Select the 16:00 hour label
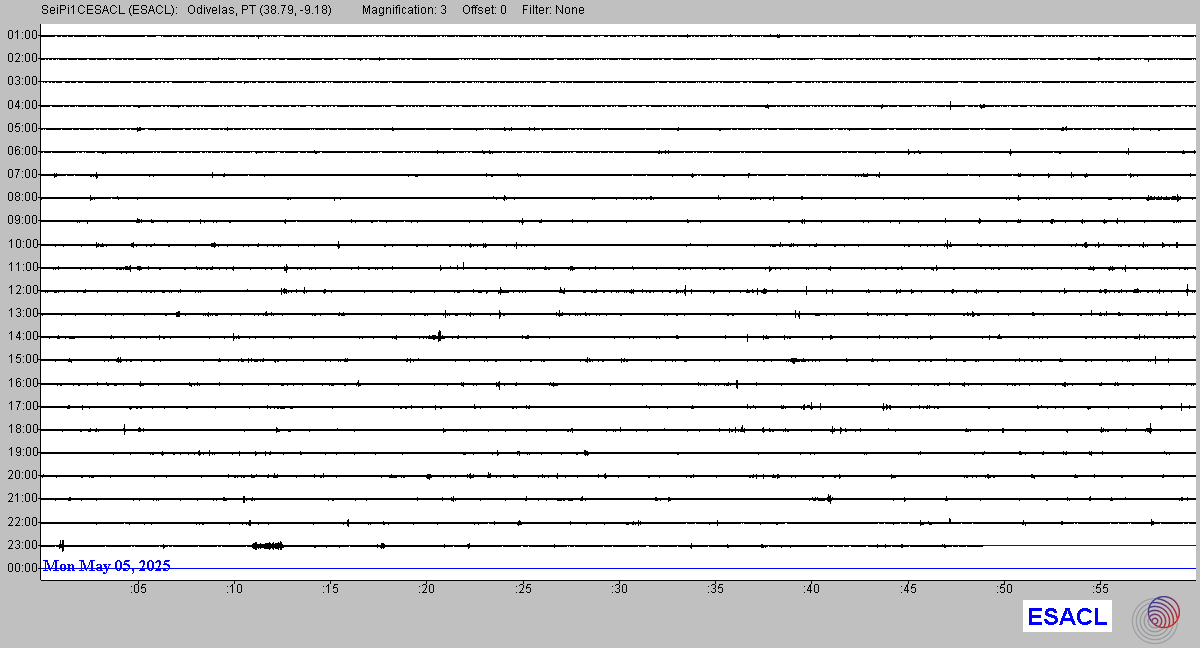This screenshot has width=1200, height=648. (22, 383)
